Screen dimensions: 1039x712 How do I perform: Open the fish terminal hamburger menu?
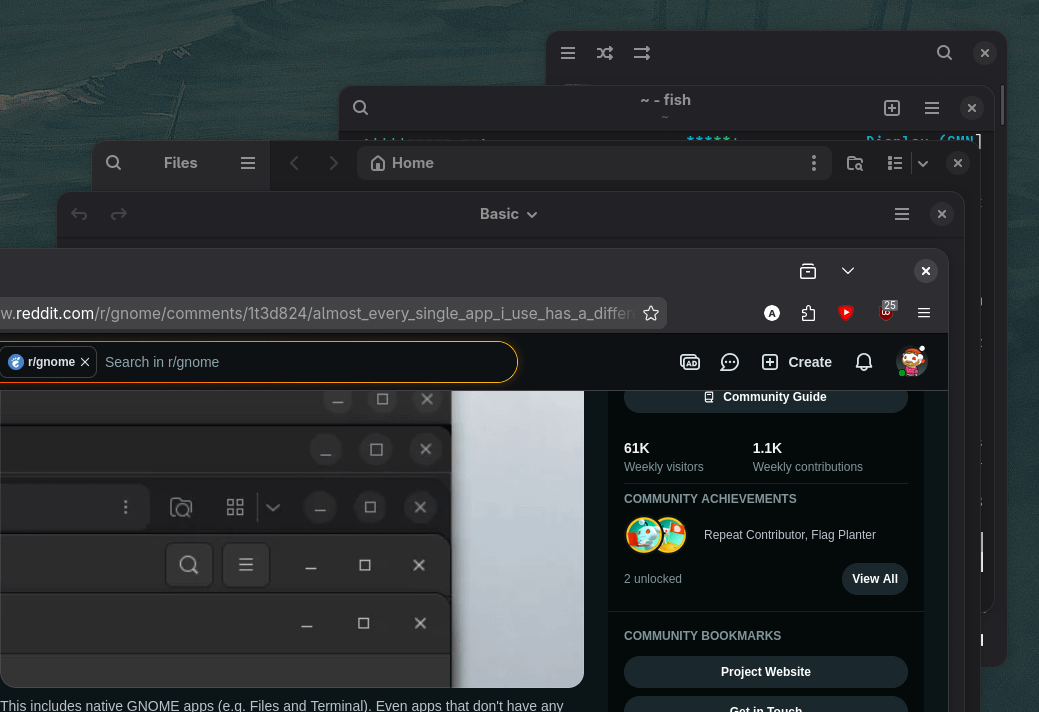pyautogui.click(x=932, y=108)
